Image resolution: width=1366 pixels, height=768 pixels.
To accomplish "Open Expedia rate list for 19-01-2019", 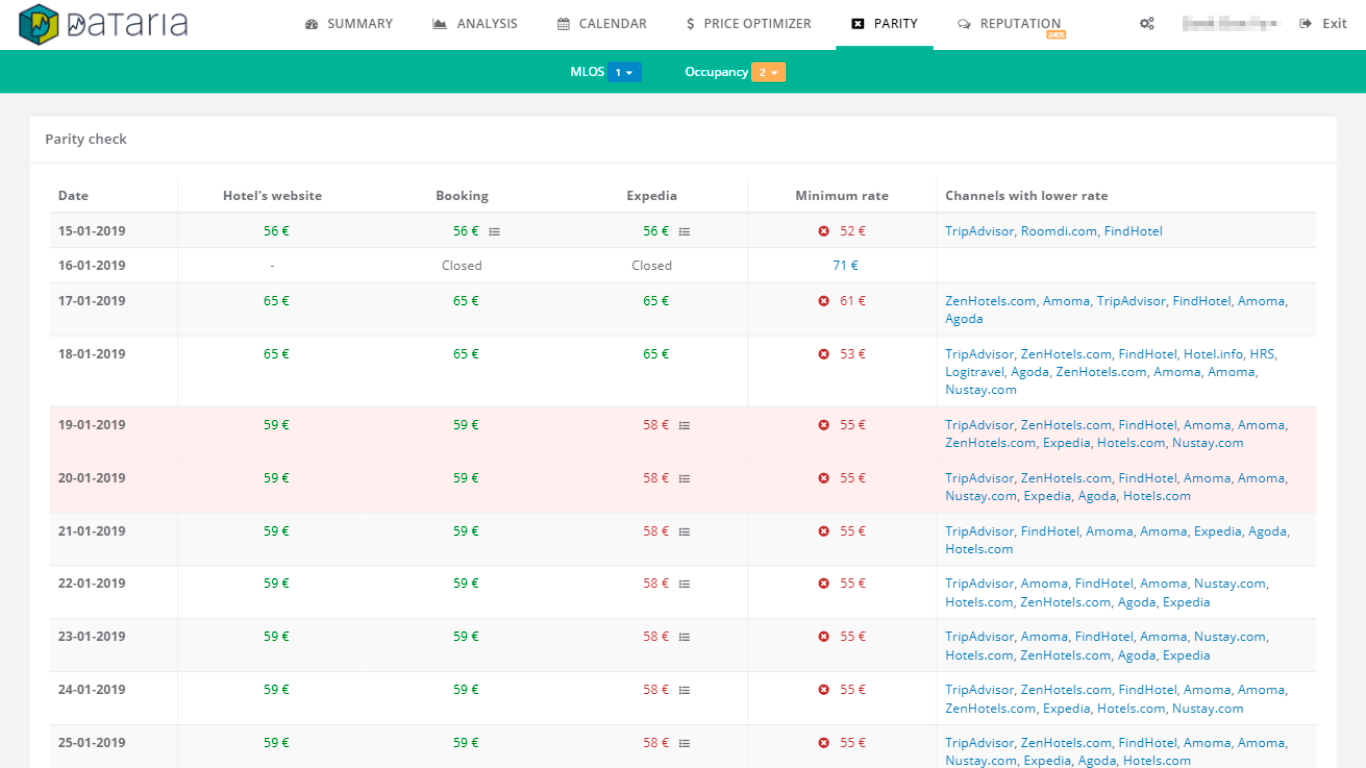I will (x=684, y=425).
